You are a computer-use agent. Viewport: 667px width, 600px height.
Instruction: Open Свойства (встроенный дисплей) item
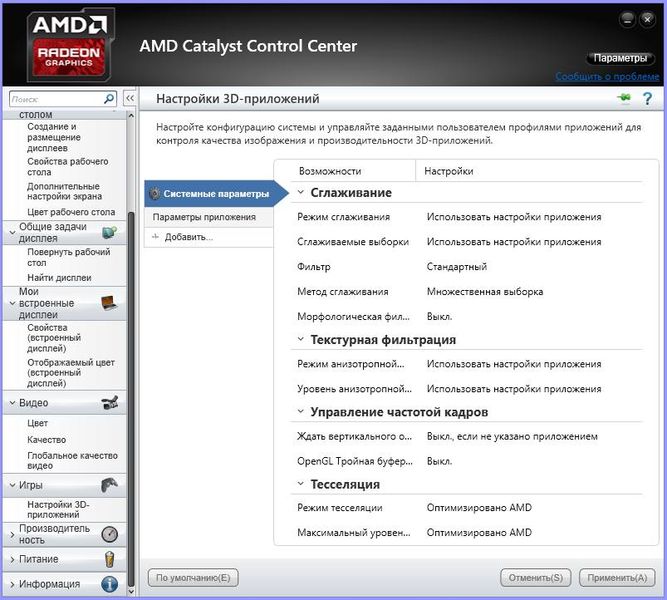point(54,338)
